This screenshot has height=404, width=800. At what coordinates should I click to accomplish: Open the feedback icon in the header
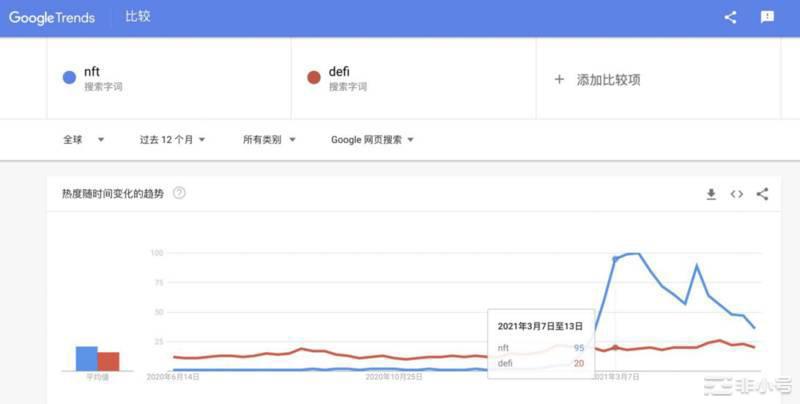coord(767,17)
